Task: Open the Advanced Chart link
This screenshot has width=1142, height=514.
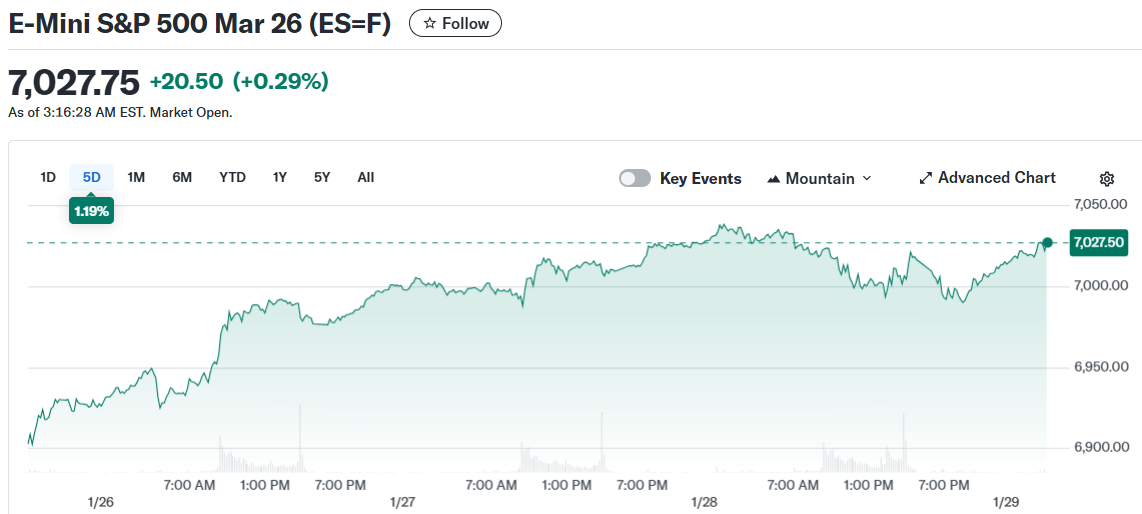Action: coord(996,178)
